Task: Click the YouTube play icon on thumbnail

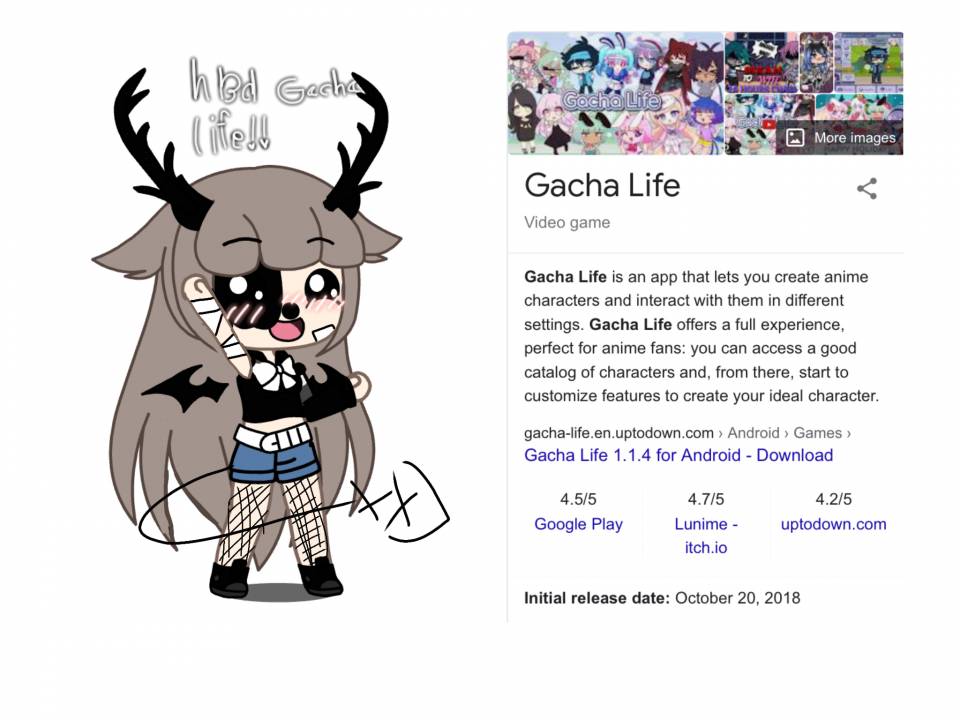Action: coord(767,124)
